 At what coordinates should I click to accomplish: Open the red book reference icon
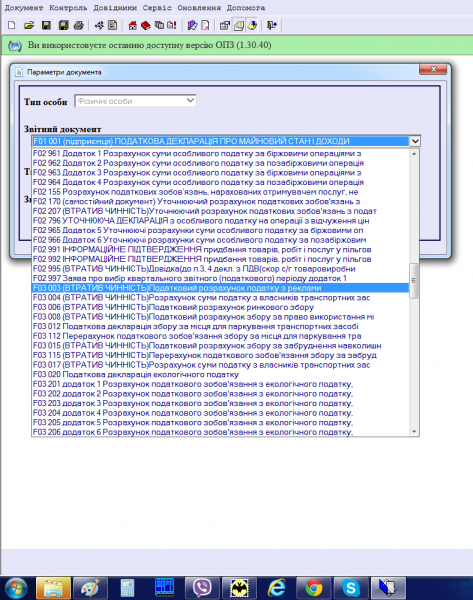click(x=146, y=26)
